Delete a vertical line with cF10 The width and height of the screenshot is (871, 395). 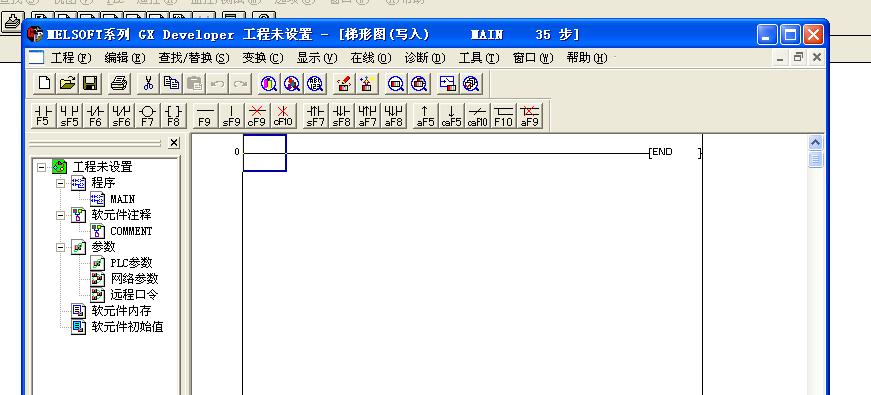pos(283,116)
